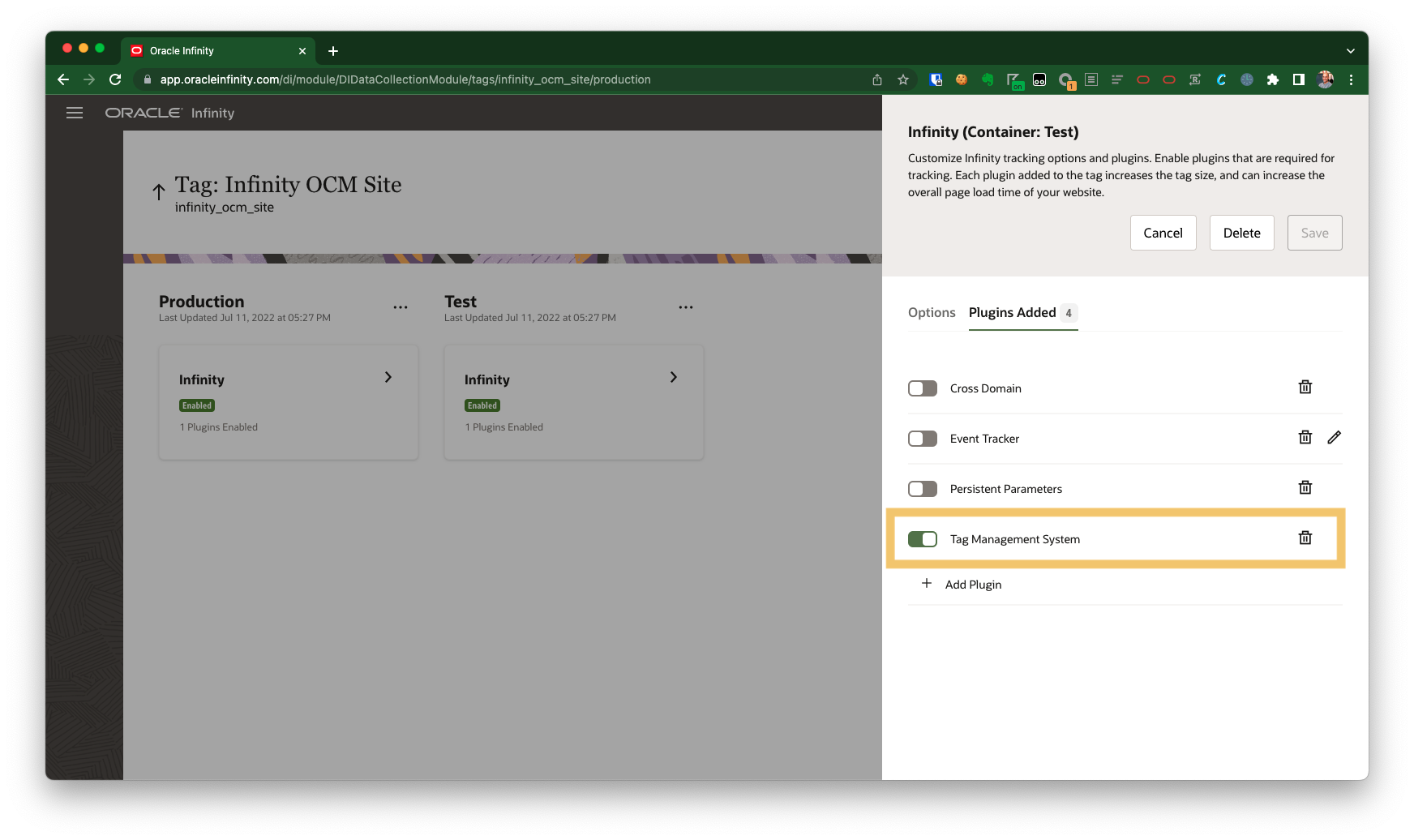Click the back arrow above the tag title
1414x840 pixels.
[158, 192]
